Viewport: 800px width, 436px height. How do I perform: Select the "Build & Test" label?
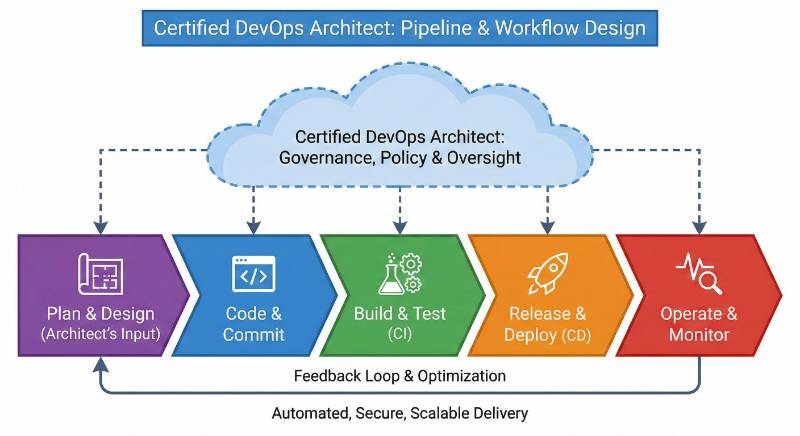click(x=399, y=313)
